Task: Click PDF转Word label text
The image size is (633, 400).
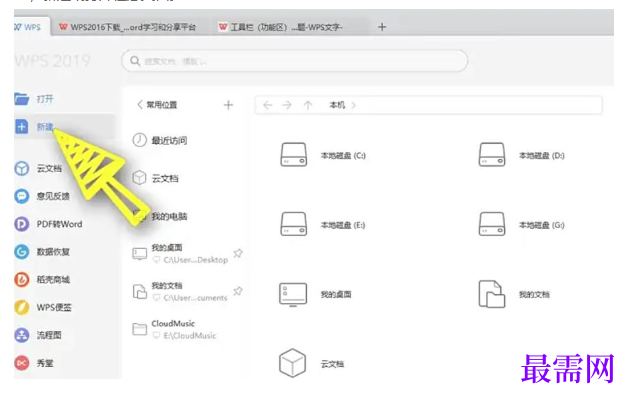Action: [59, 224]
